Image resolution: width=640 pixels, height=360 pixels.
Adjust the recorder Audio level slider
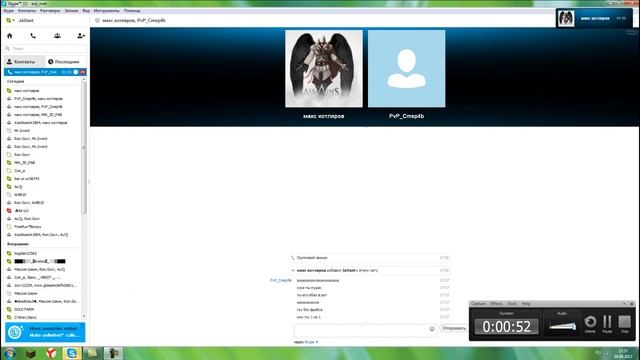pyautogui.click(x=562, y=326)
